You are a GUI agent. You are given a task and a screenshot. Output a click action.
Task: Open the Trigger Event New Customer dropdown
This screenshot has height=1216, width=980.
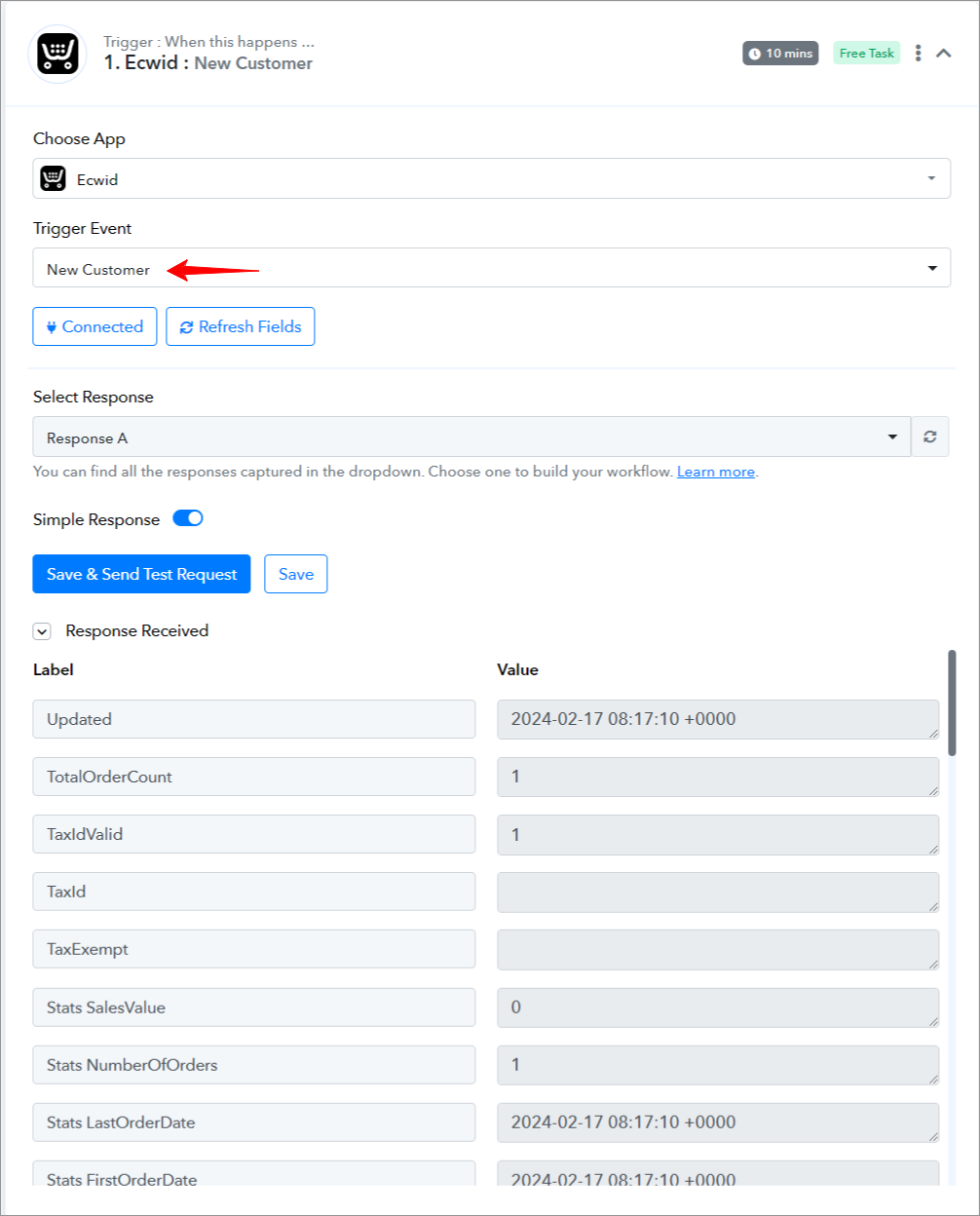(x=492, y=268)
